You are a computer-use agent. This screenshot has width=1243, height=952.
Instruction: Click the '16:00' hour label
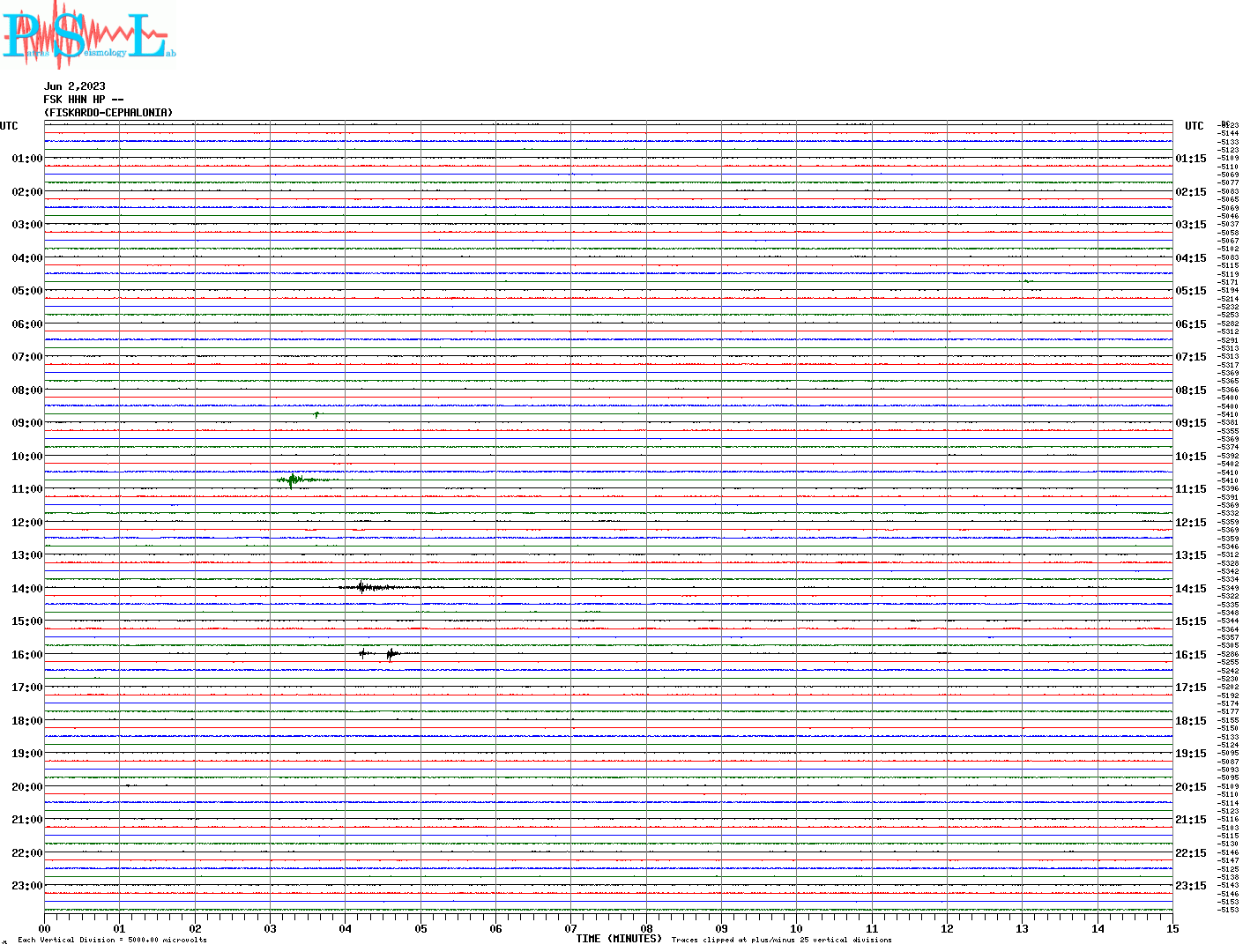[x=27, y=655]
